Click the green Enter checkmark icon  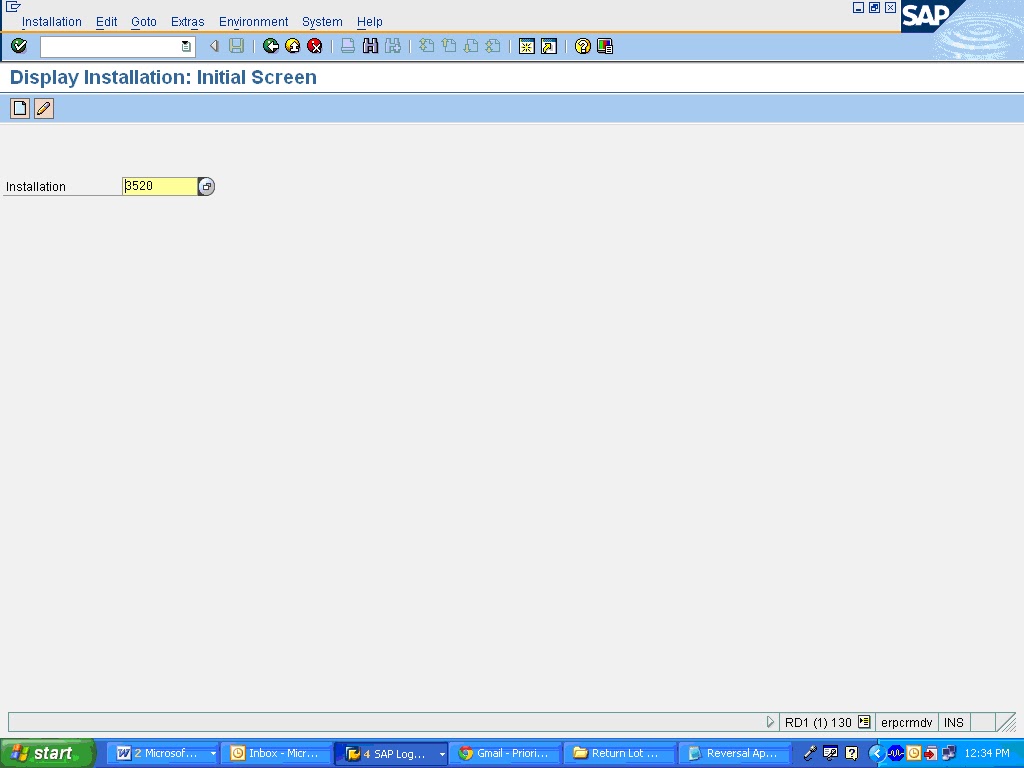[x=19, y=46]
